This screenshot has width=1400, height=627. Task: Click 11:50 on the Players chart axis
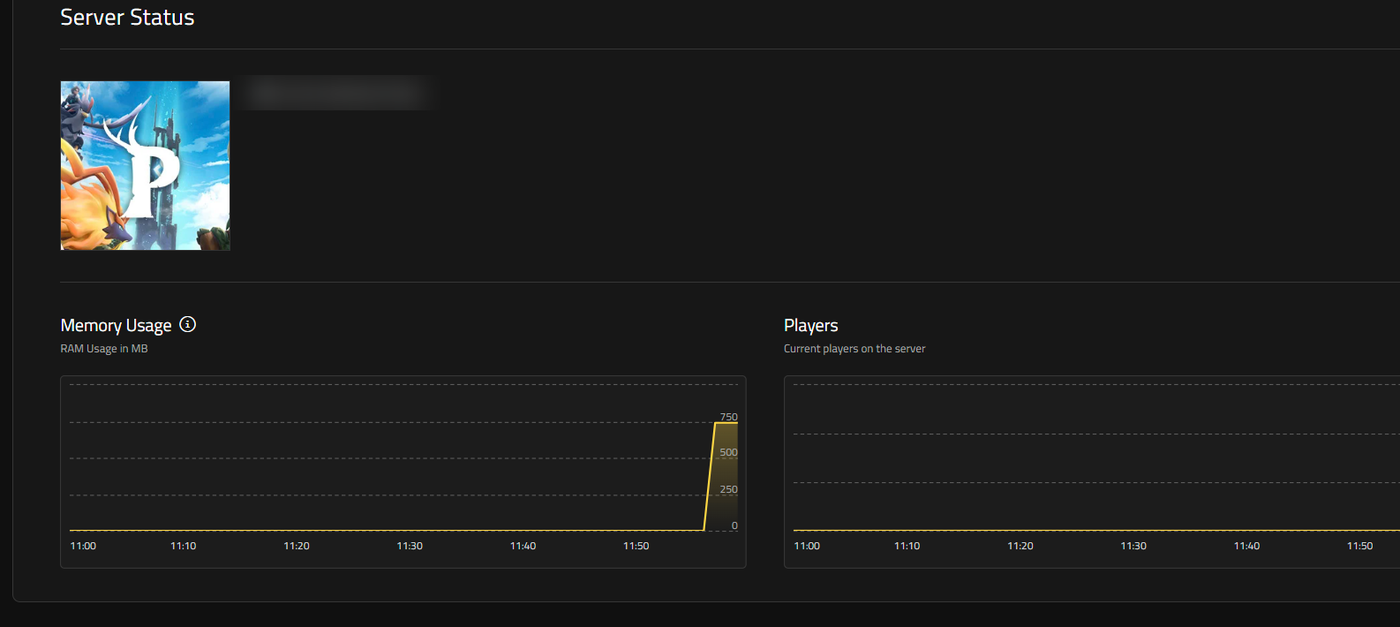(x=1359, y=546)
